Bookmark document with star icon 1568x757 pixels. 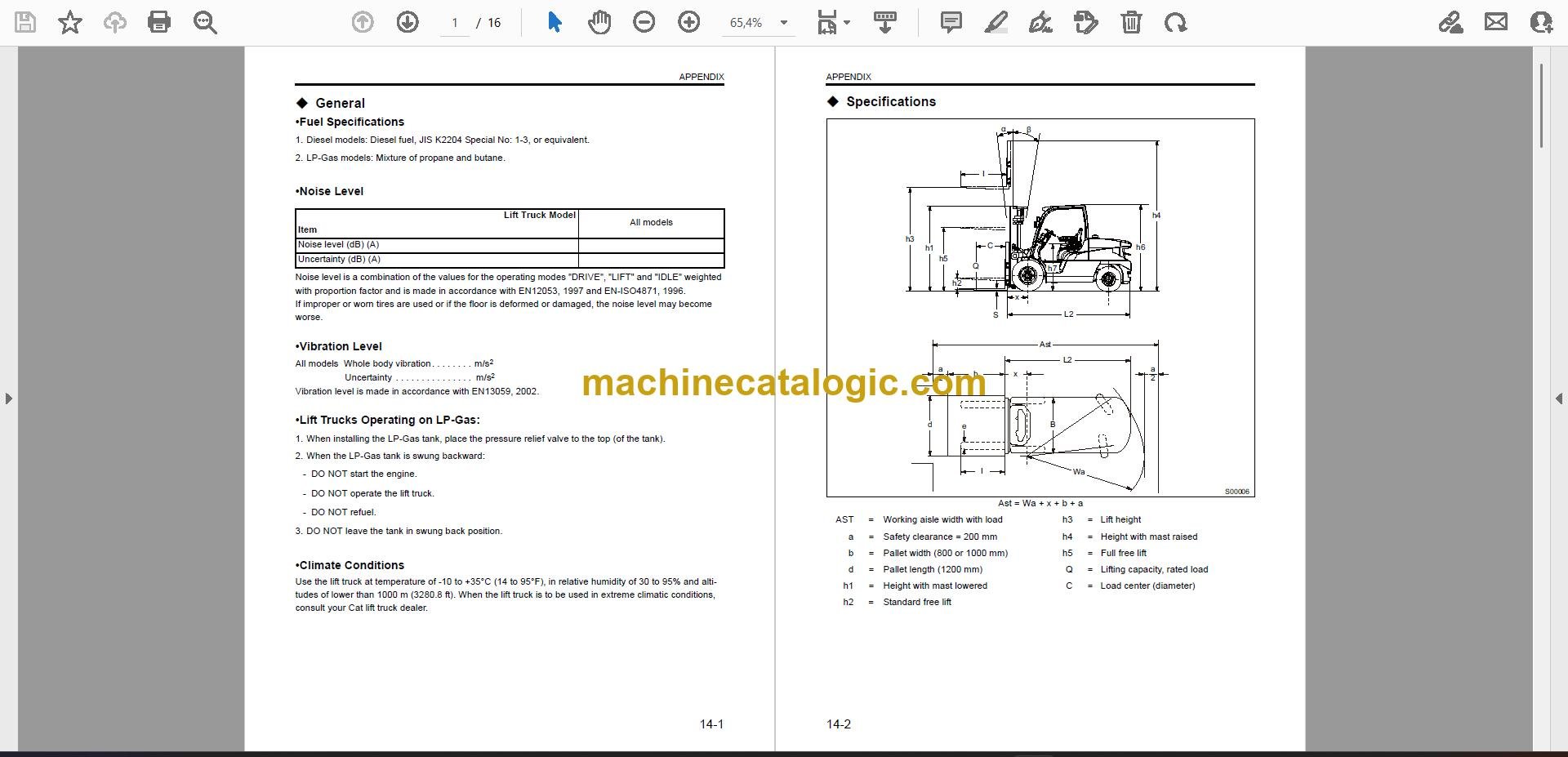(70, 22)
